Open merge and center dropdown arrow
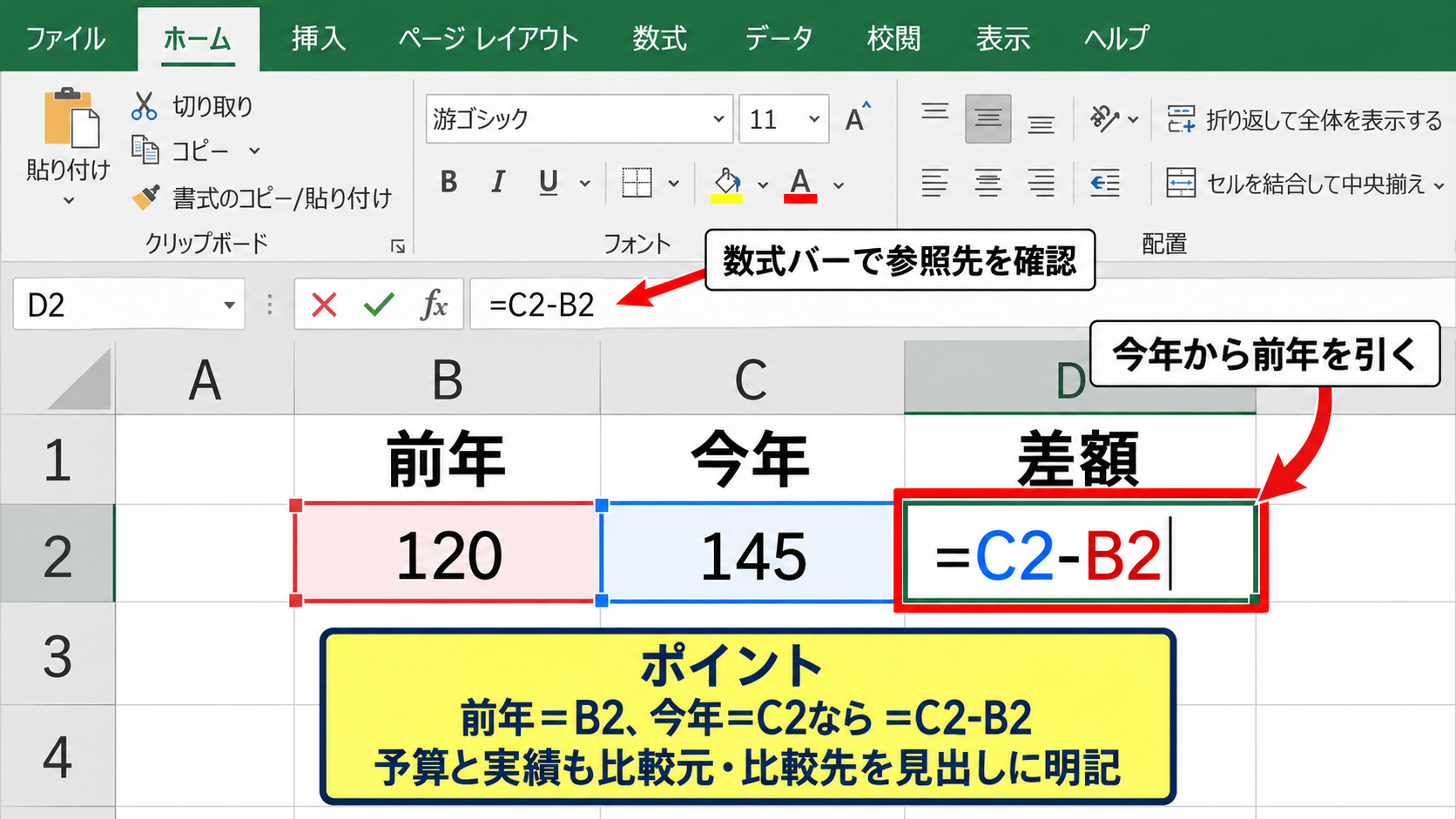This screenshot has width=1456, height=819. pos(1439,185)
